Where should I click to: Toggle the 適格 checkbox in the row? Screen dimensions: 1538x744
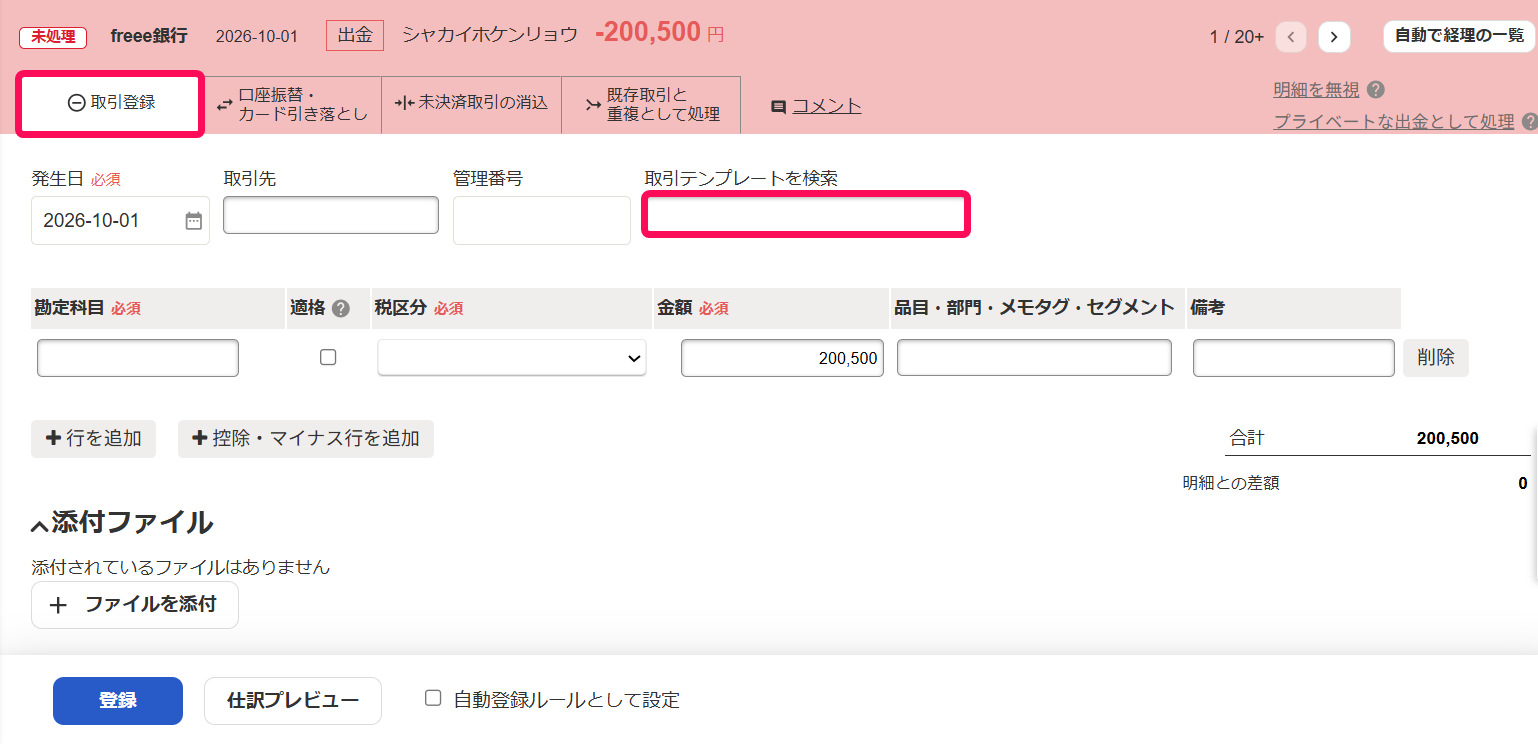tap(328, 357)
